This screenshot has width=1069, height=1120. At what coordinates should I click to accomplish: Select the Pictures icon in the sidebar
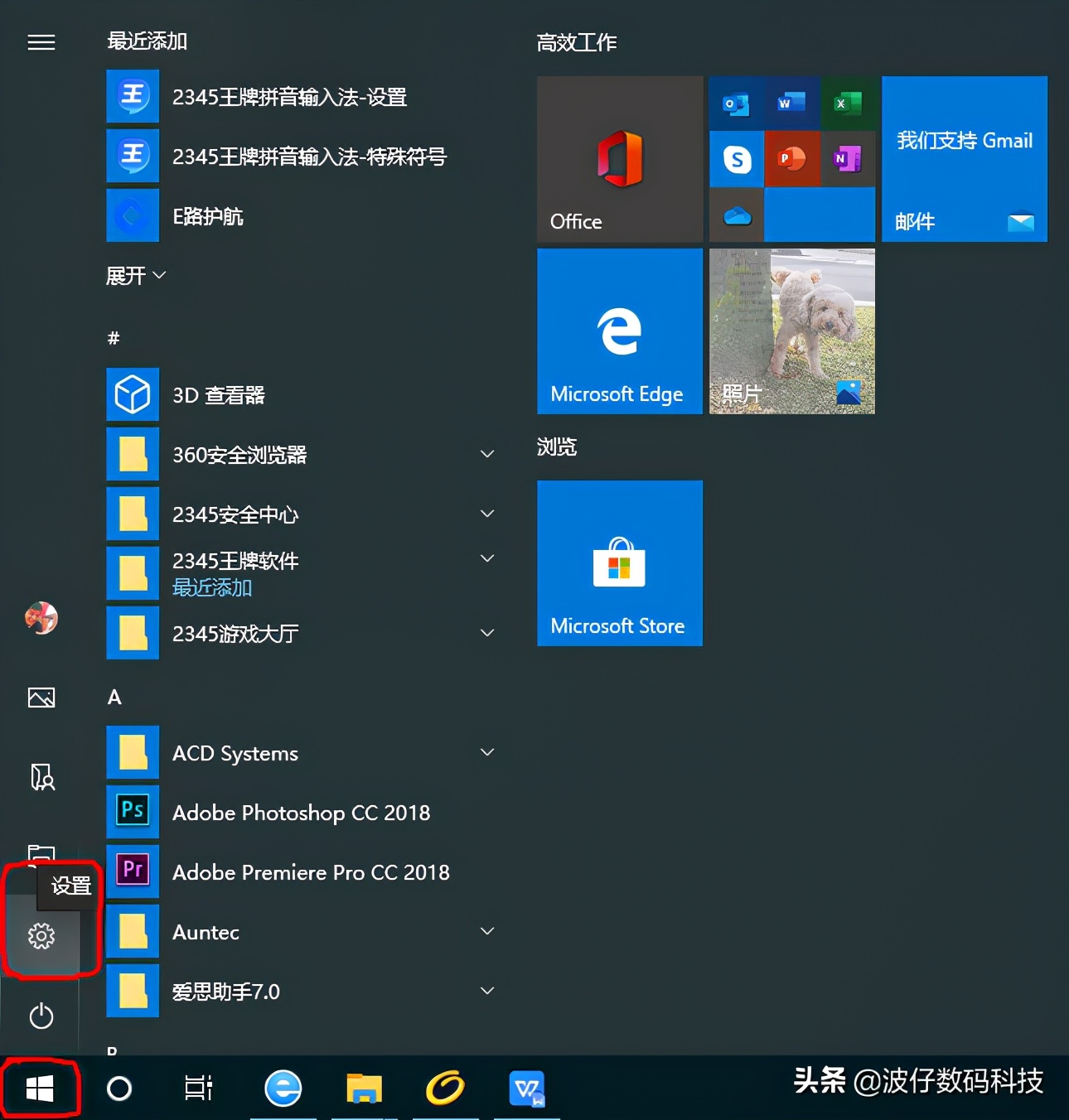(x=41, y=698)
